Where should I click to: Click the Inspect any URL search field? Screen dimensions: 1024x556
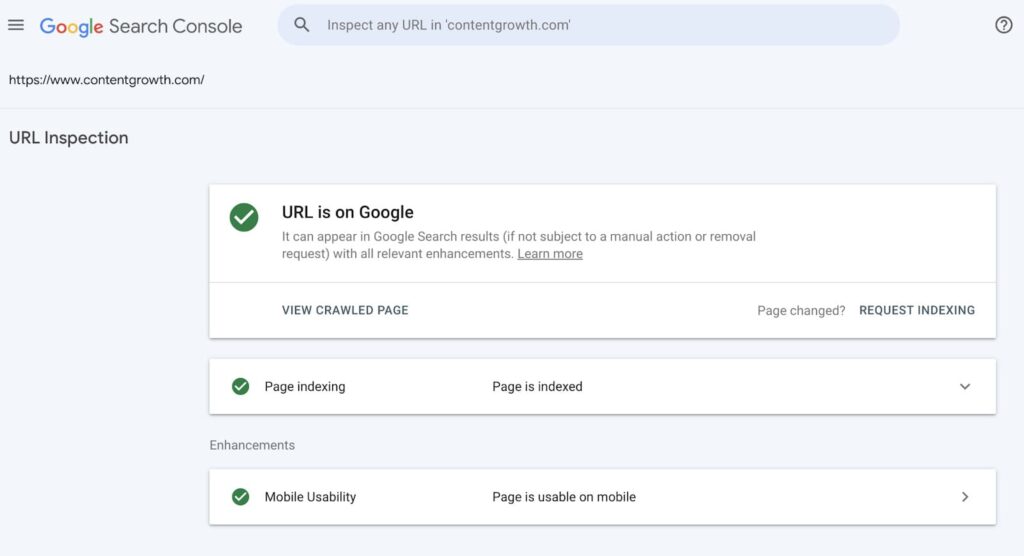pyautogui.click(x=600, y=25)
